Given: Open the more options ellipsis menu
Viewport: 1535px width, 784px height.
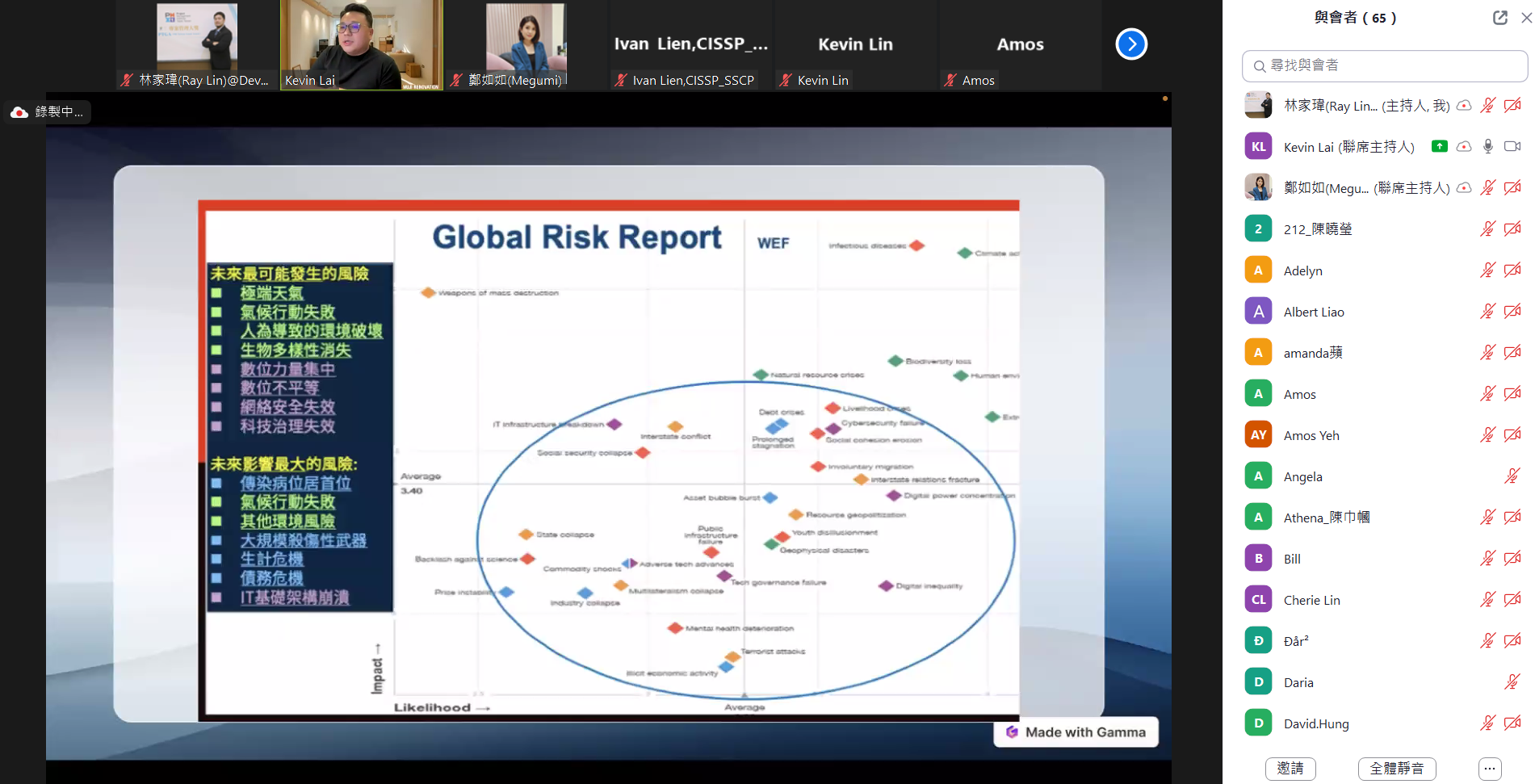Looking at the screenshot, I should [1490, 769].
